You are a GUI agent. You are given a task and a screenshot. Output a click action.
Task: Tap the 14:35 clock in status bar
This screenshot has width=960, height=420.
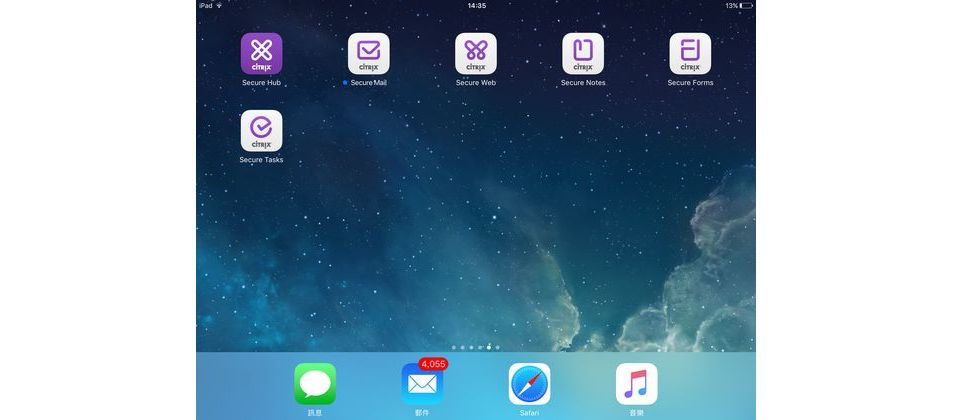click(x=476, y=6)
